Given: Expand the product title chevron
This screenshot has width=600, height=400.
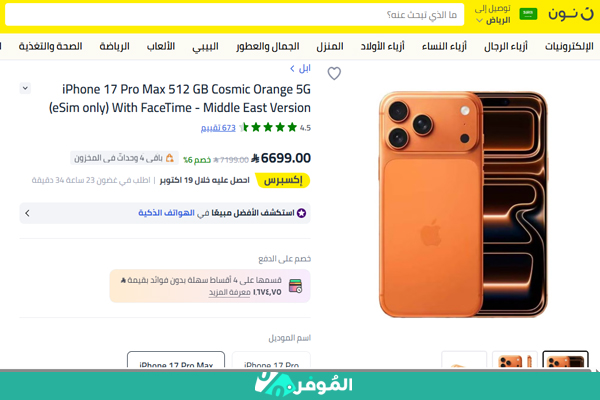Looking at the screenshot, I should point(25,88).
